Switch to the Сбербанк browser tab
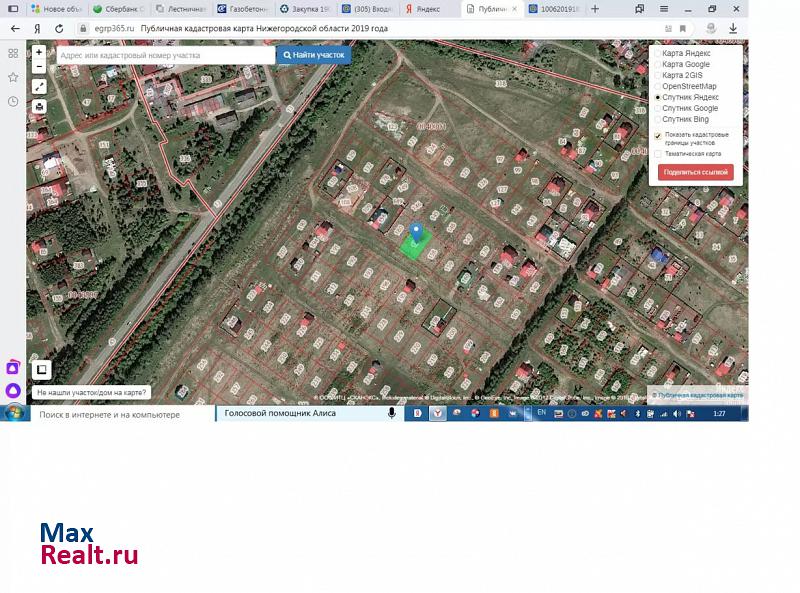The width and height of the screenshot is (800, 593). coord(119,8)
